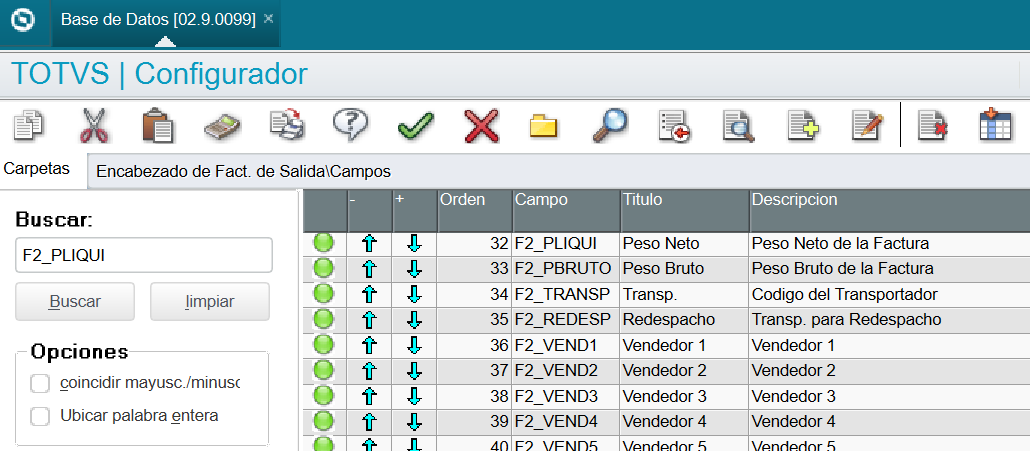1030x451 pixels.
Task: Open the calculator toolbar icon
Action: 222,126
